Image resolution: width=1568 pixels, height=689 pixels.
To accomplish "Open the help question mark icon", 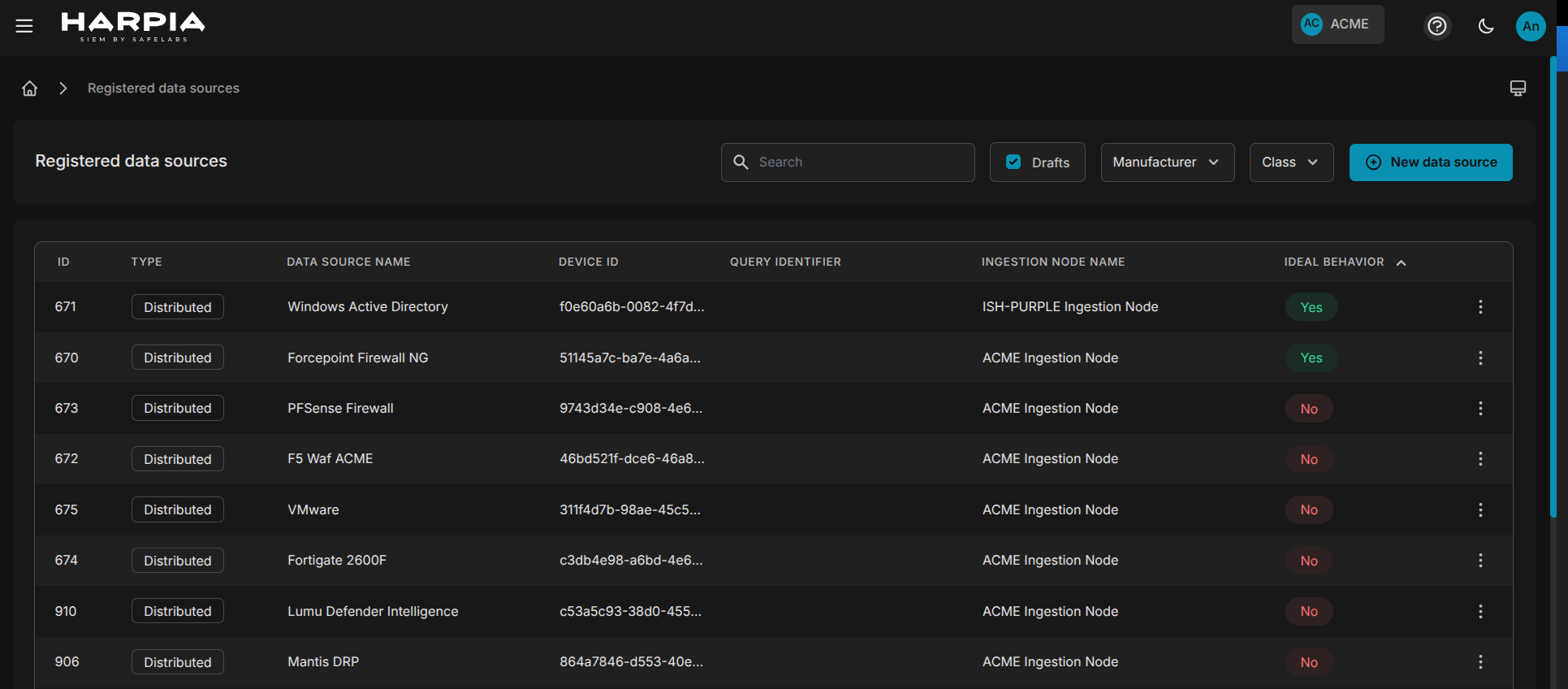I will (1437, 26).
